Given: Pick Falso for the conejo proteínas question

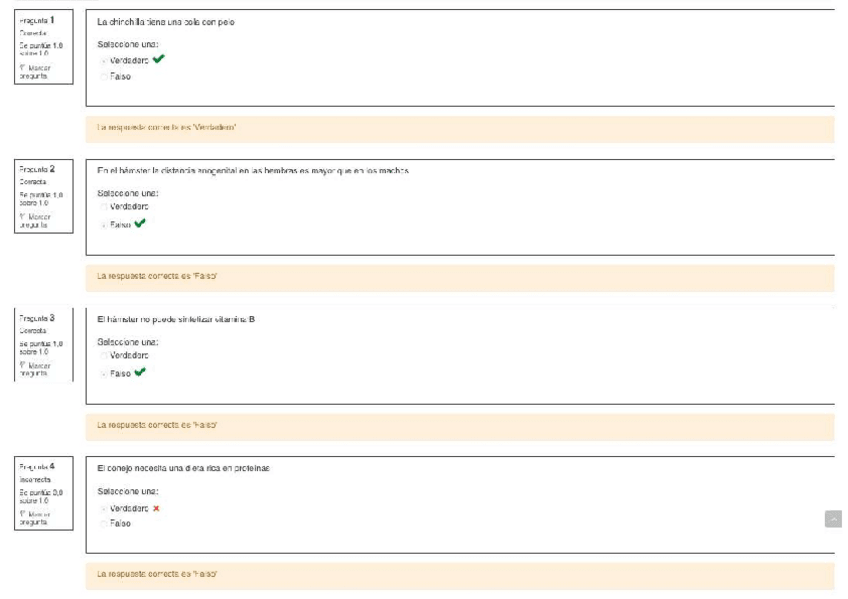Looking at the screenshot, I should [103, 523].
